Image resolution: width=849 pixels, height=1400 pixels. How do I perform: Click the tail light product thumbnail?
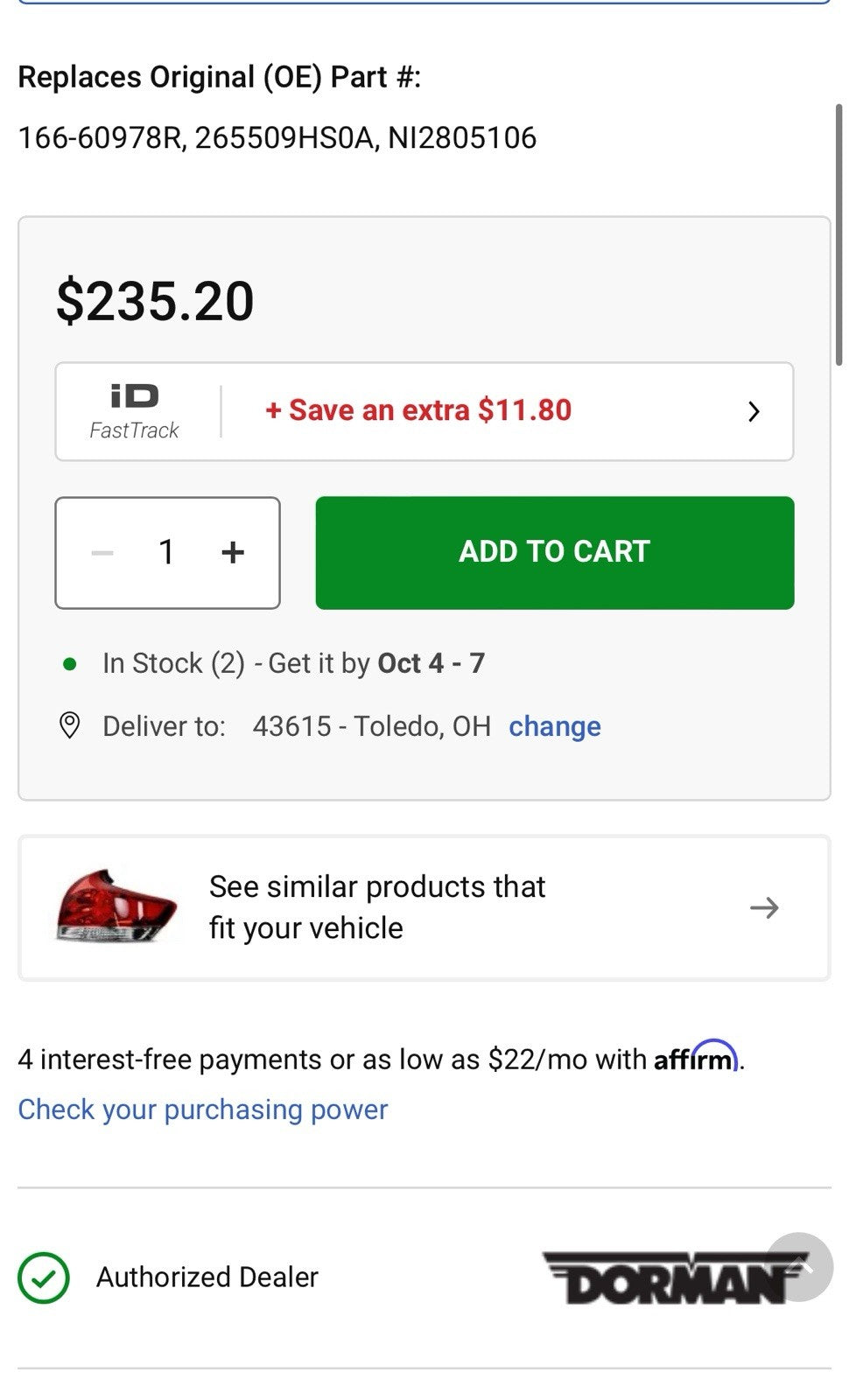coord(114,907)
